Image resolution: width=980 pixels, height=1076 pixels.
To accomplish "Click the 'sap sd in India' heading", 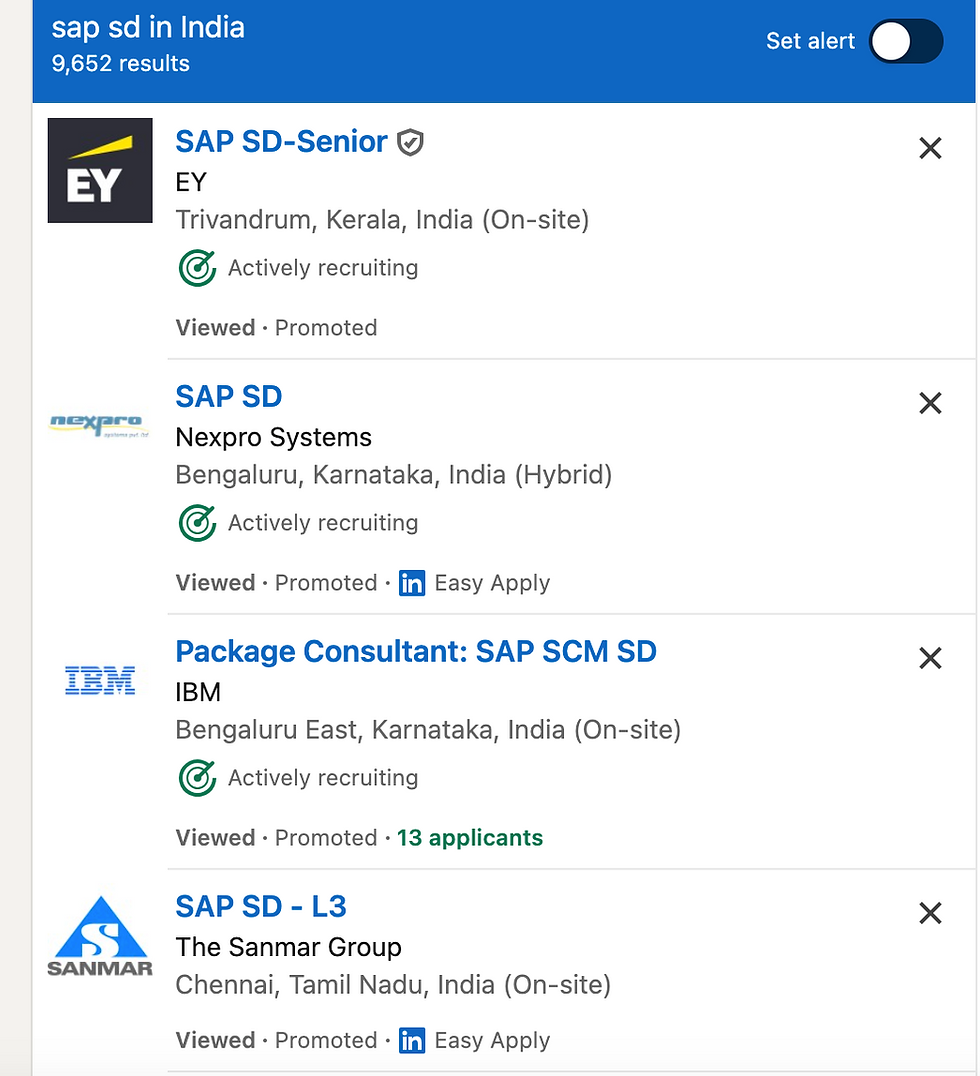I will 148,28.
